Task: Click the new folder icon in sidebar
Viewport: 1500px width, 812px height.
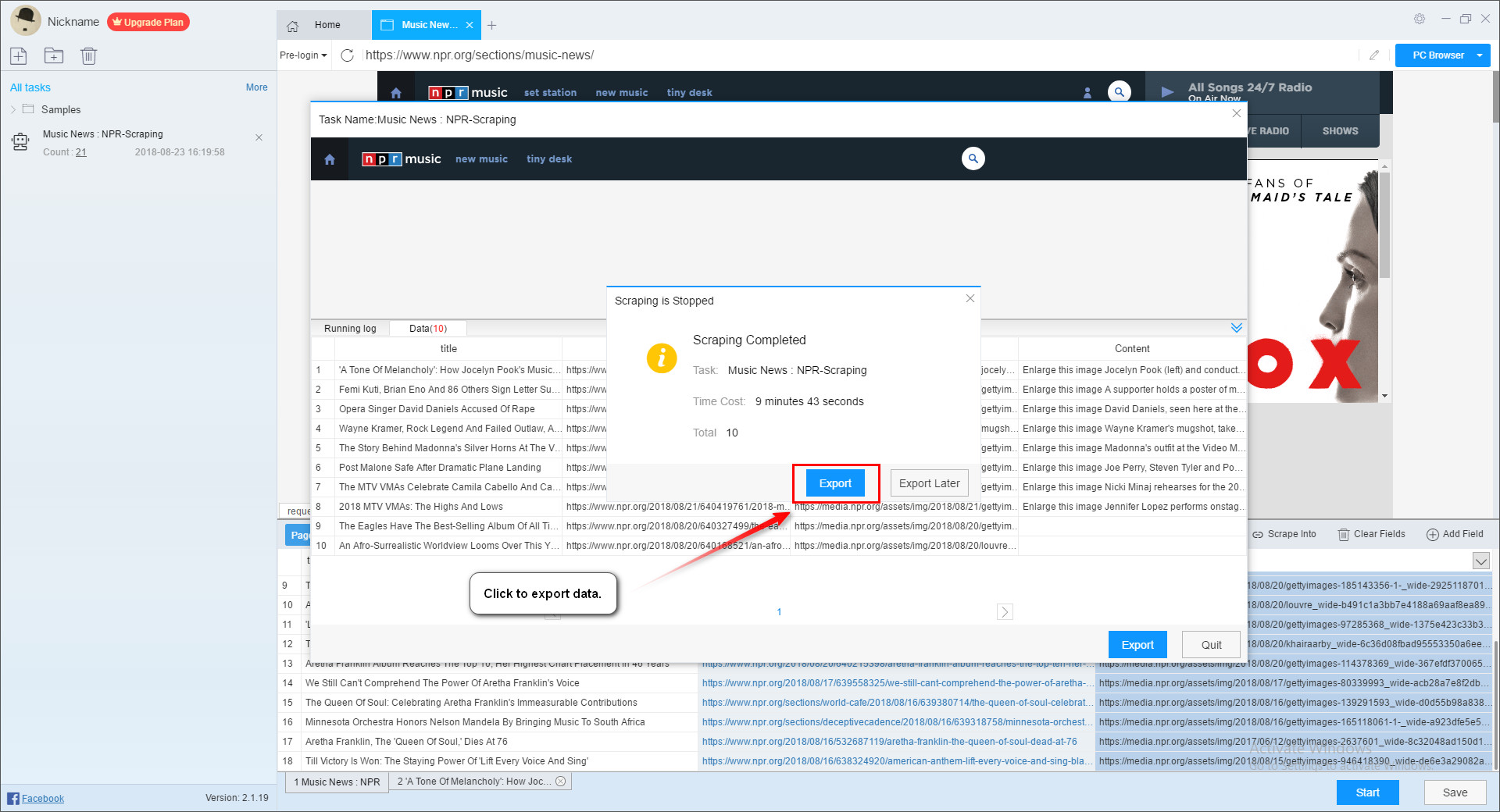Action: (x=54, y=55)
